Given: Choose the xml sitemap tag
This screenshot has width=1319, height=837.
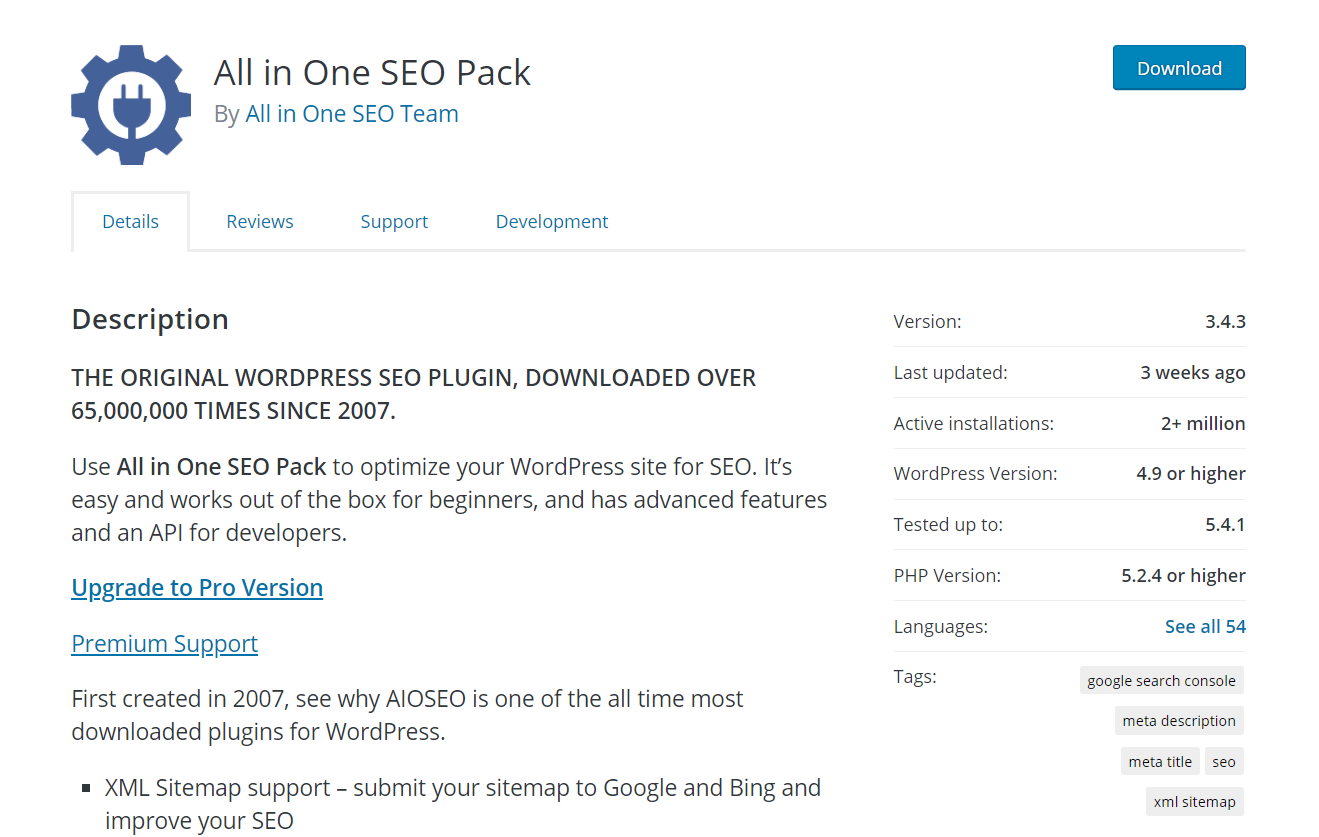Looking at the screenshot, I should point(1195,801).
